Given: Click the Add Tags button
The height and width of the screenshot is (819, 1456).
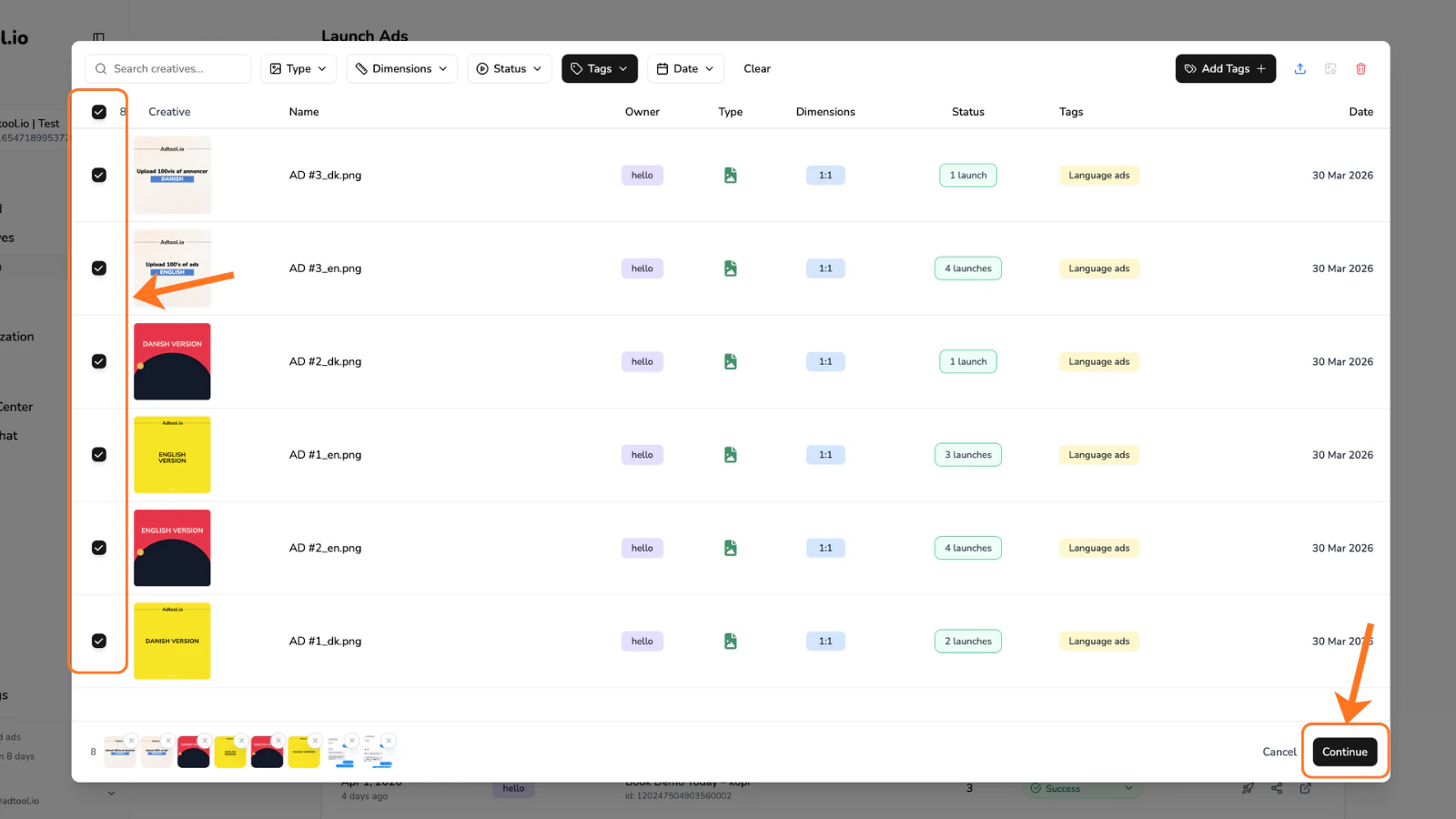Looking at the screenshot, I should tap(1226, 68).
